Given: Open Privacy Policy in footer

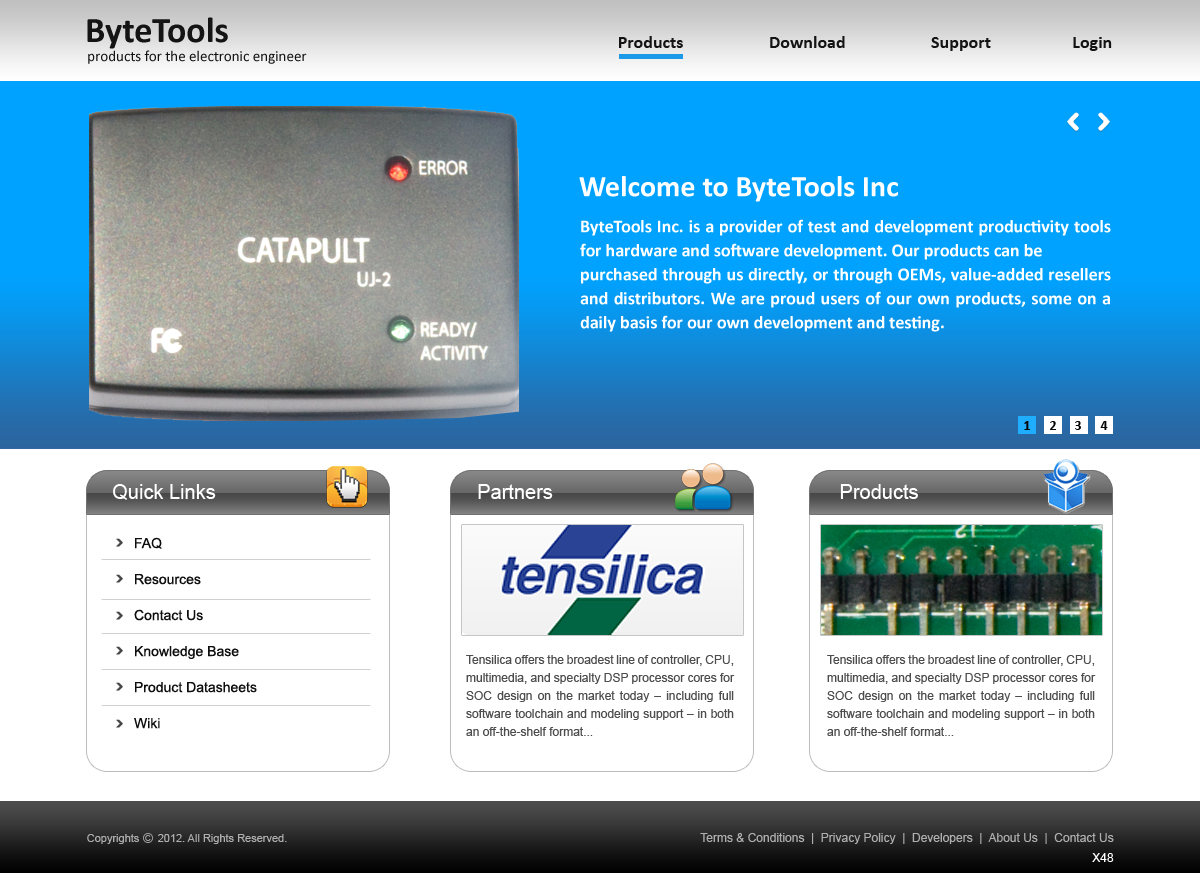Looking at the screenshot, I should 858,838.
